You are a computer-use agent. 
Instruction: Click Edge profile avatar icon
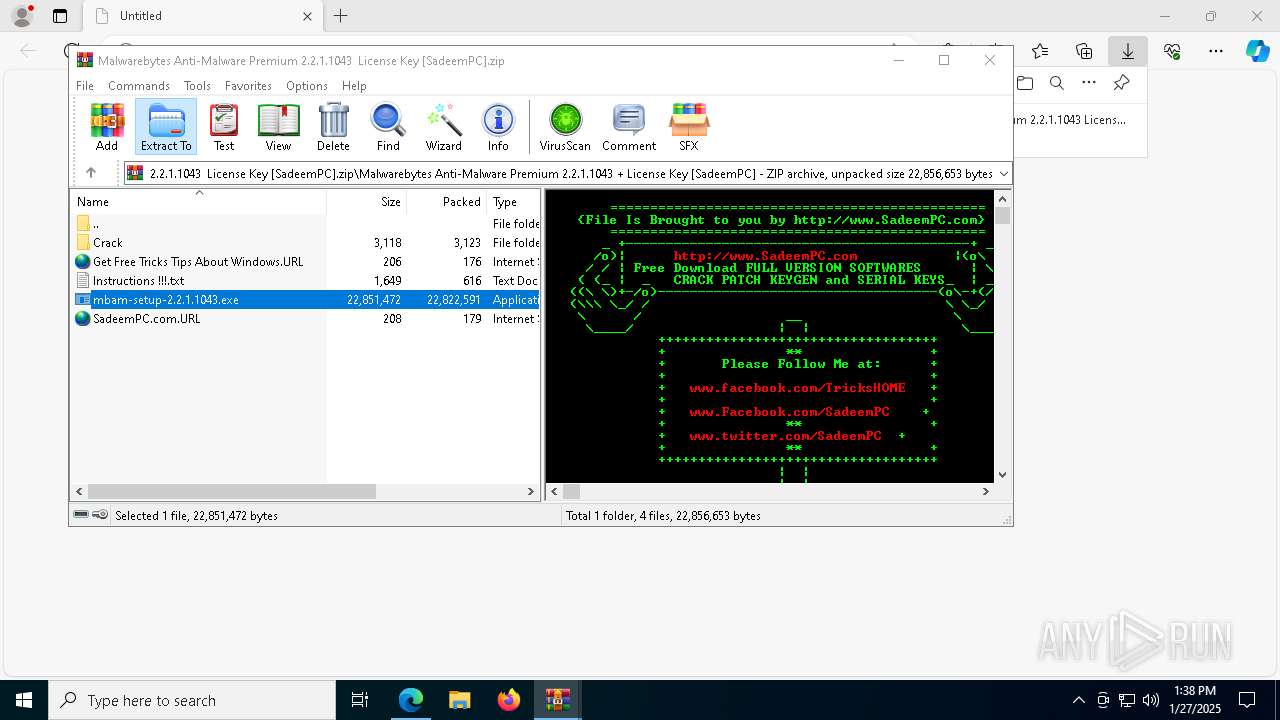pos(22,16)
